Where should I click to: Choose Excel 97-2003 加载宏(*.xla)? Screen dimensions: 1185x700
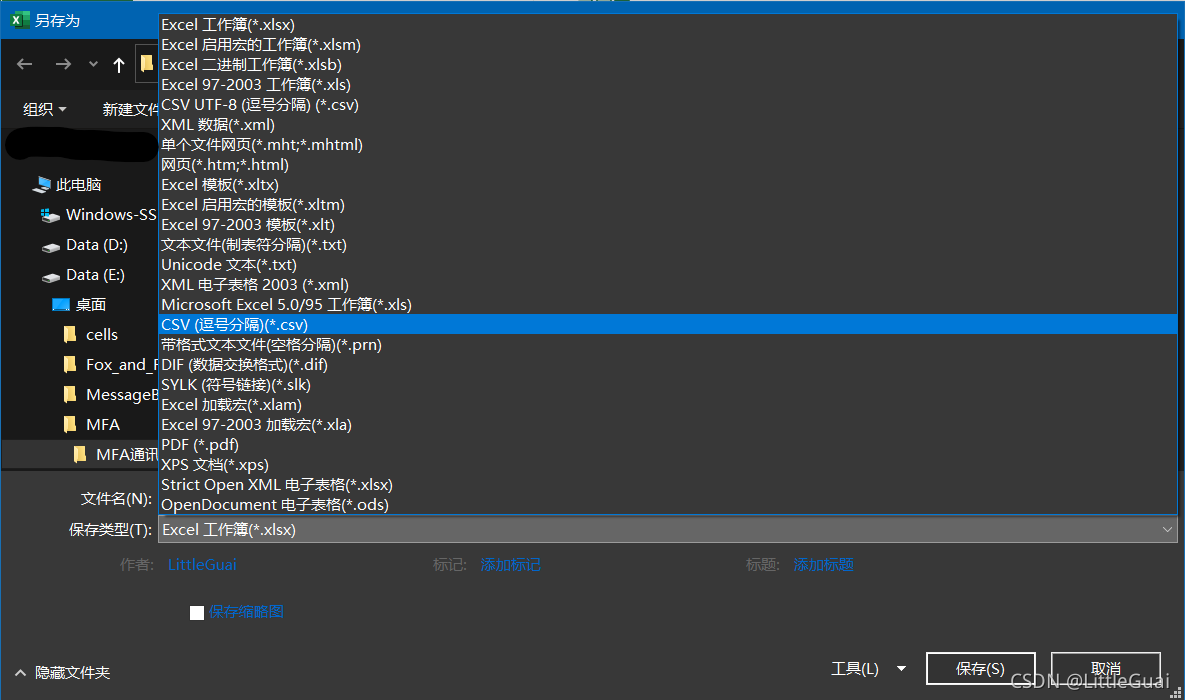click(668, 426)
